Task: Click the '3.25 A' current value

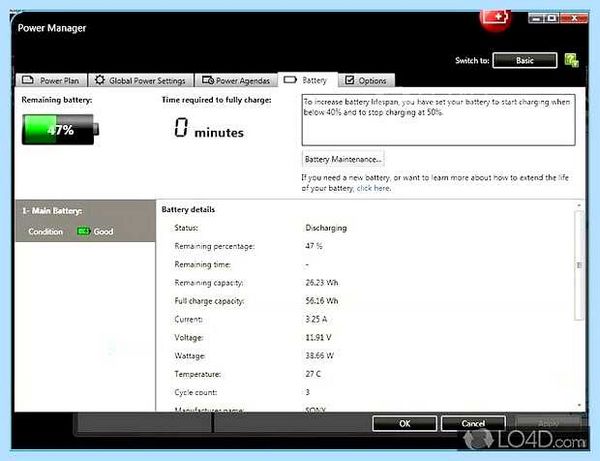Action: click(x=316, y=319)
